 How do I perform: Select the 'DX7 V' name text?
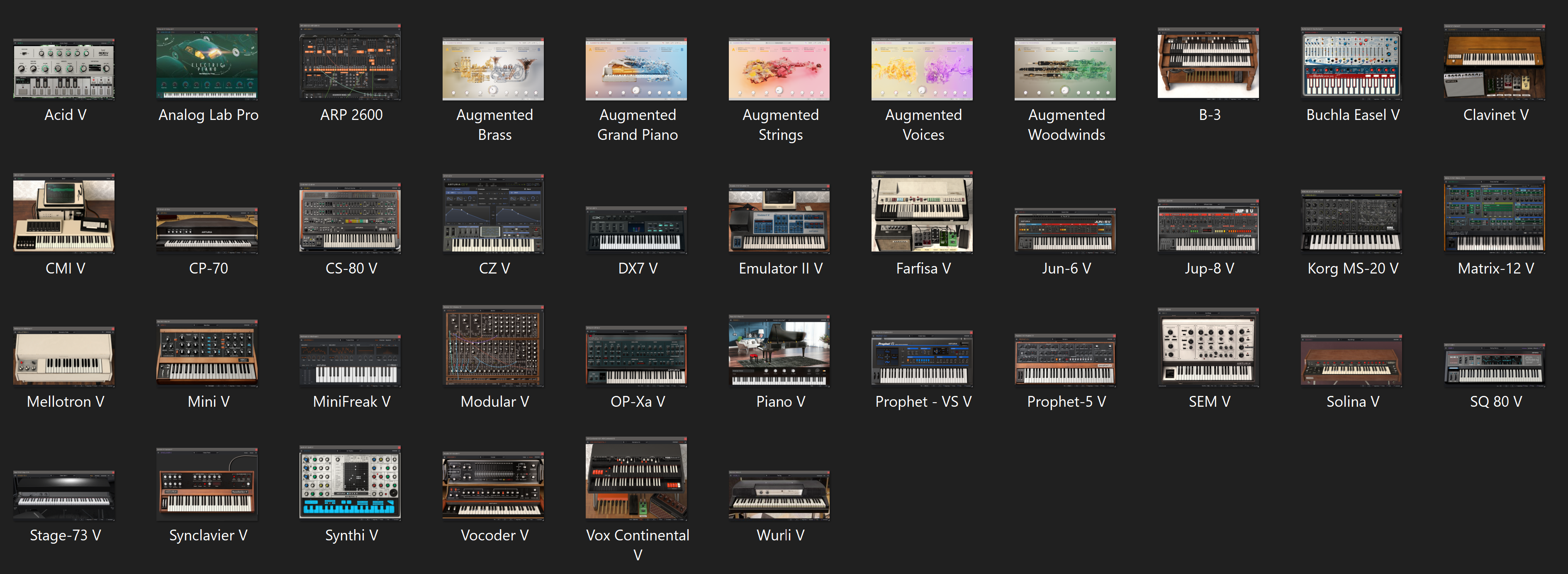[x=637, y=268]
